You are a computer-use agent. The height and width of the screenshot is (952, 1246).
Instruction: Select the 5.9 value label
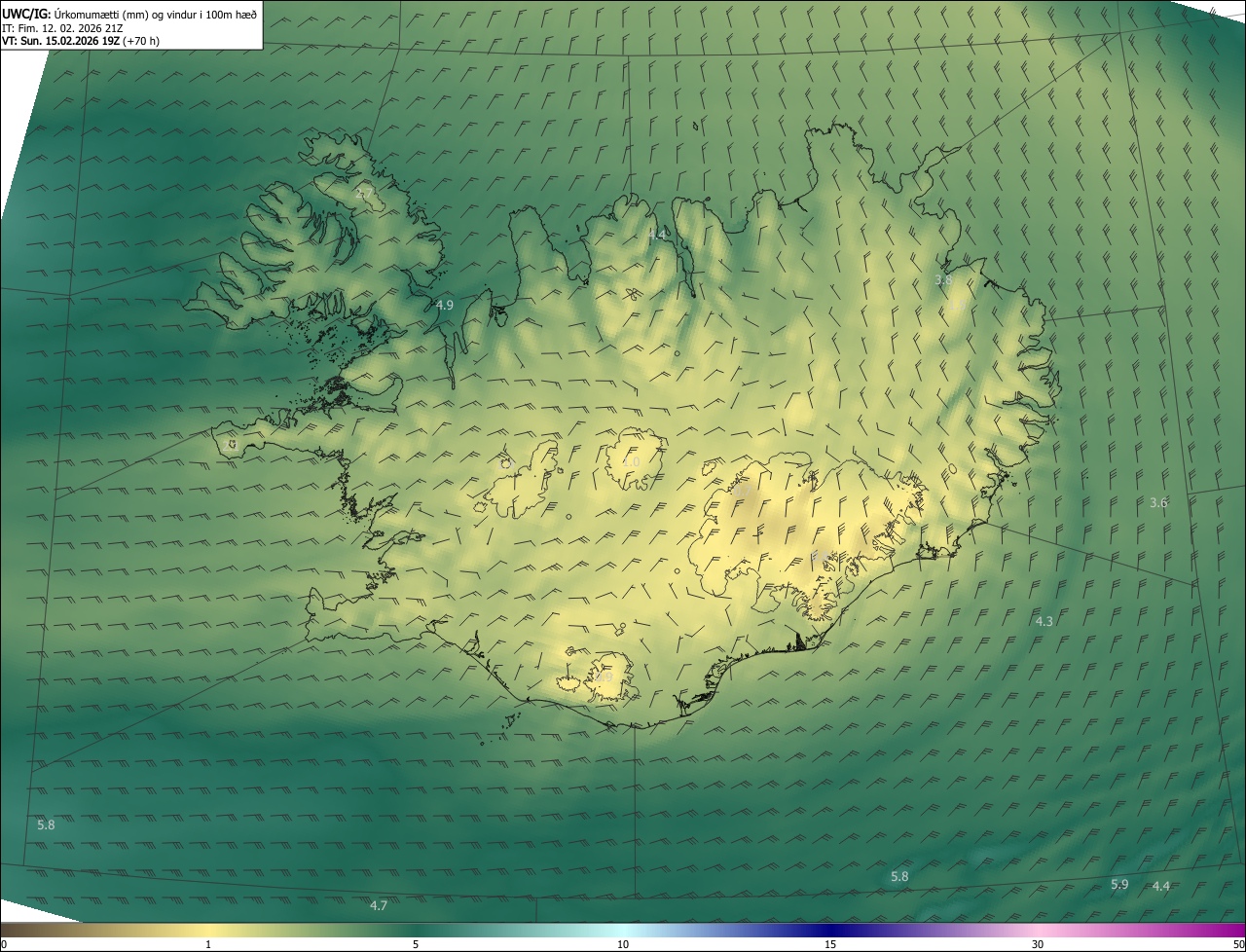(1119, 884)
